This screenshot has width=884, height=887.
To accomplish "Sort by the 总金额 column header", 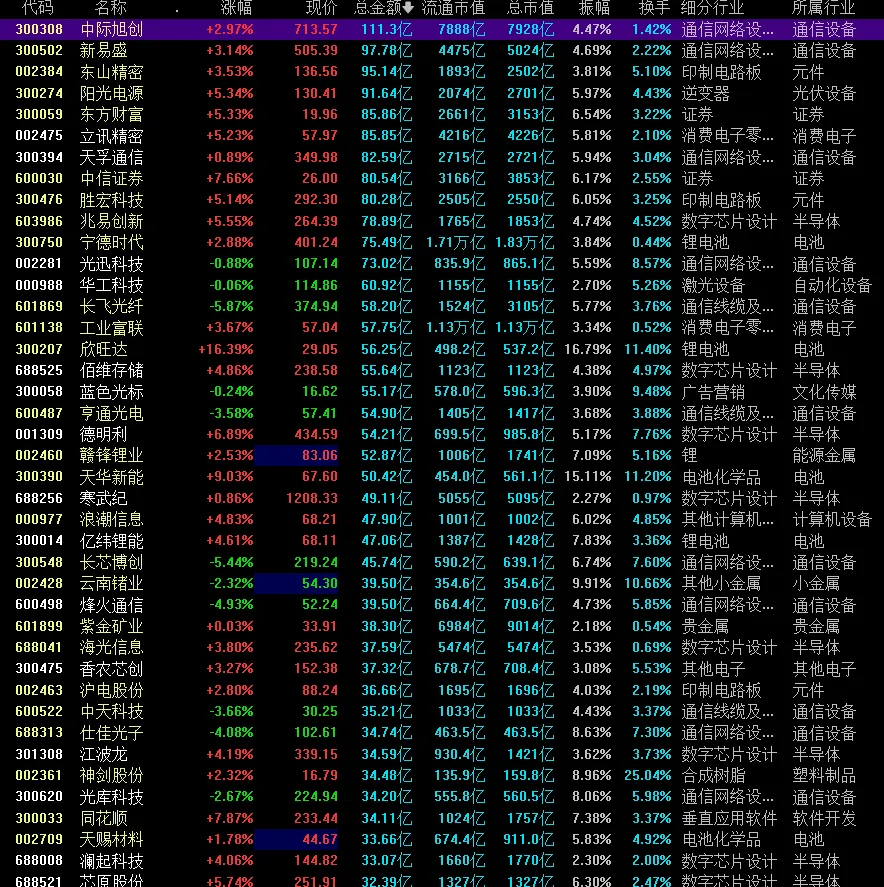I will tap(378, 7).
